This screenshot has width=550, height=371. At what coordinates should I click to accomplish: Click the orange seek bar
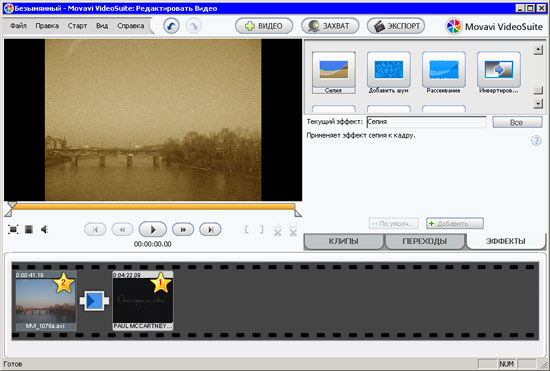click(153, 207)
